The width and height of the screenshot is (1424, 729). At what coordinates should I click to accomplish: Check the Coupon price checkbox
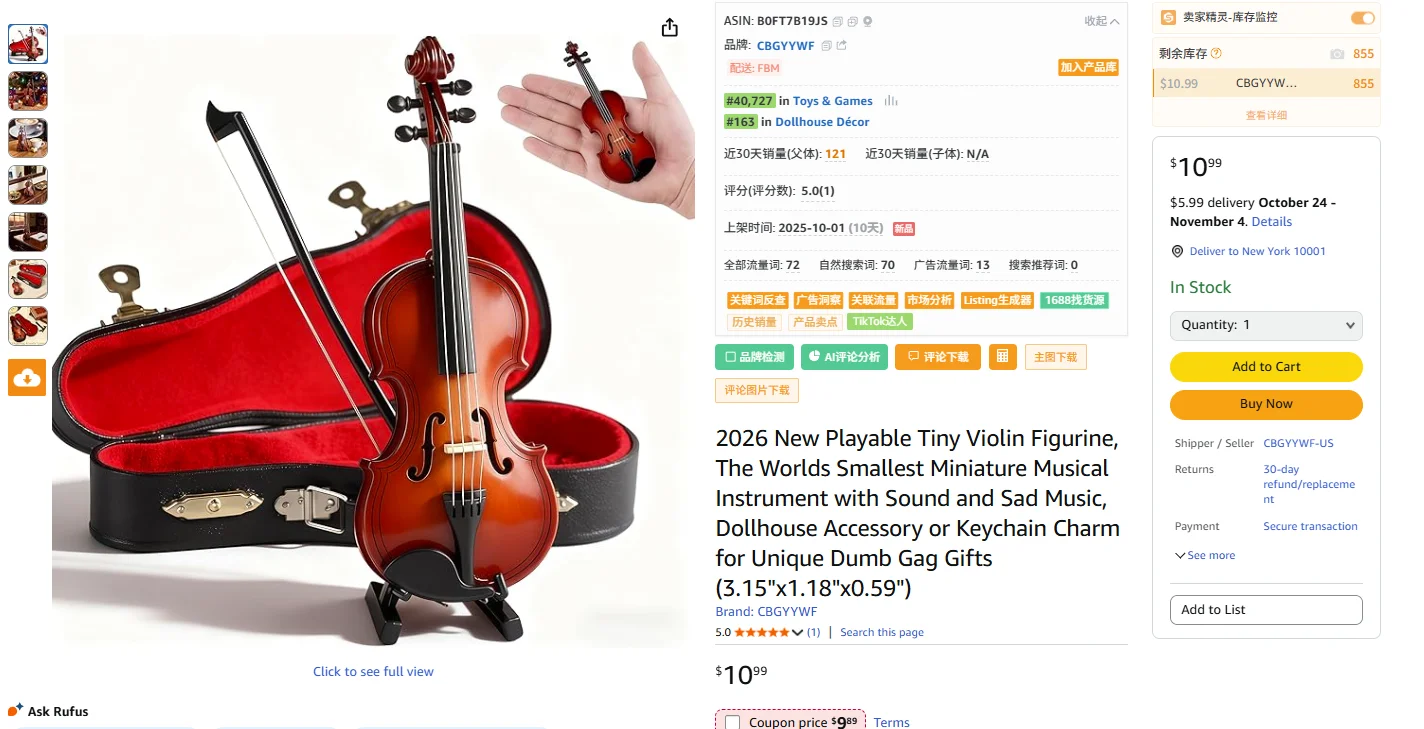(733, 722)
